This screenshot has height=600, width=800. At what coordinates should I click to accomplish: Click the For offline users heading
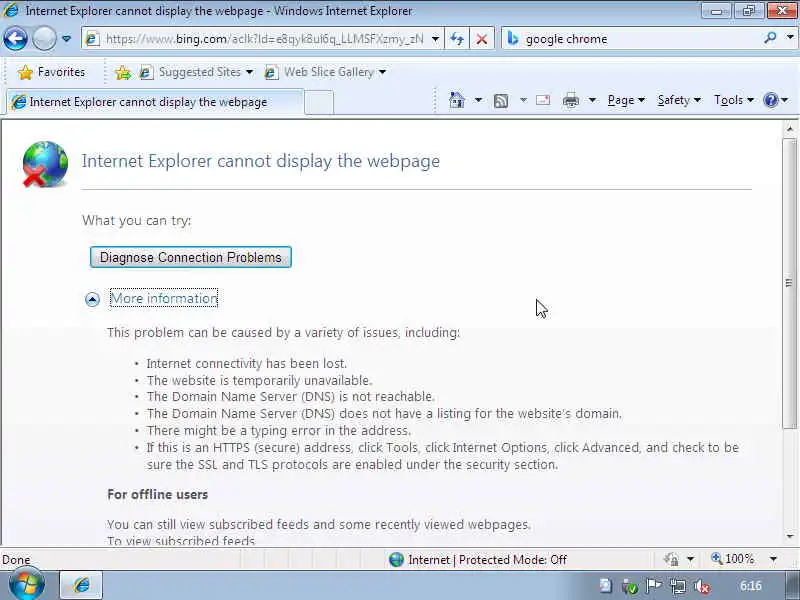point(158,494)
